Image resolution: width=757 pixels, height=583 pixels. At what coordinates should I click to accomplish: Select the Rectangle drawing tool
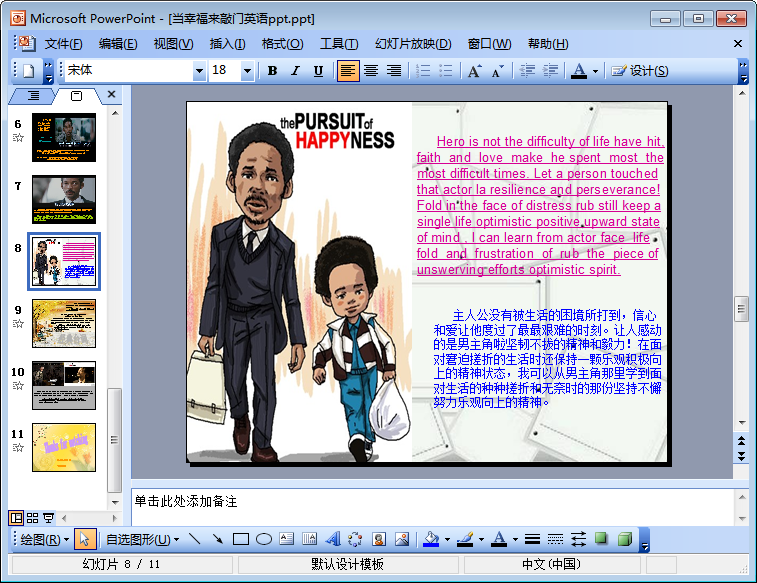[240, 539]
